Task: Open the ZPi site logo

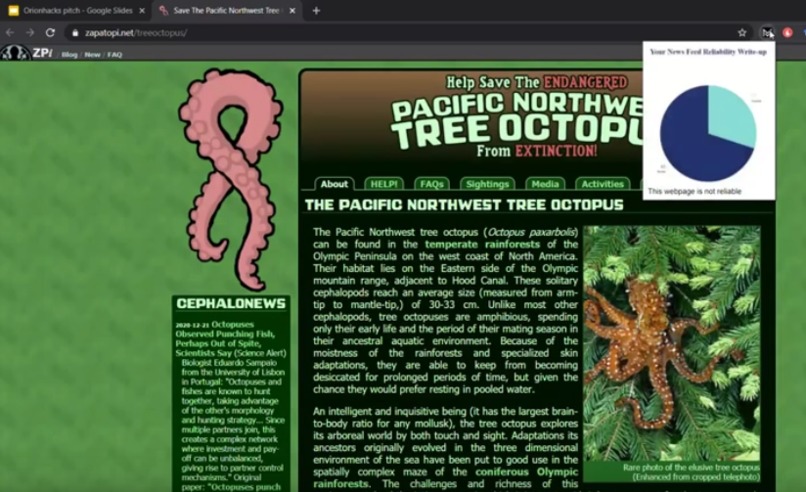Action: point(27,53)
